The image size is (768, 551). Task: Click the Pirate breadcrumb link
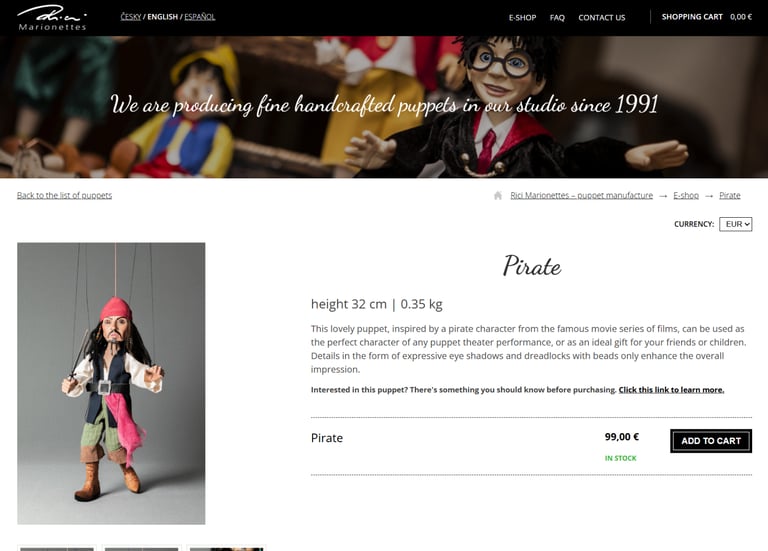coord(729,195)
